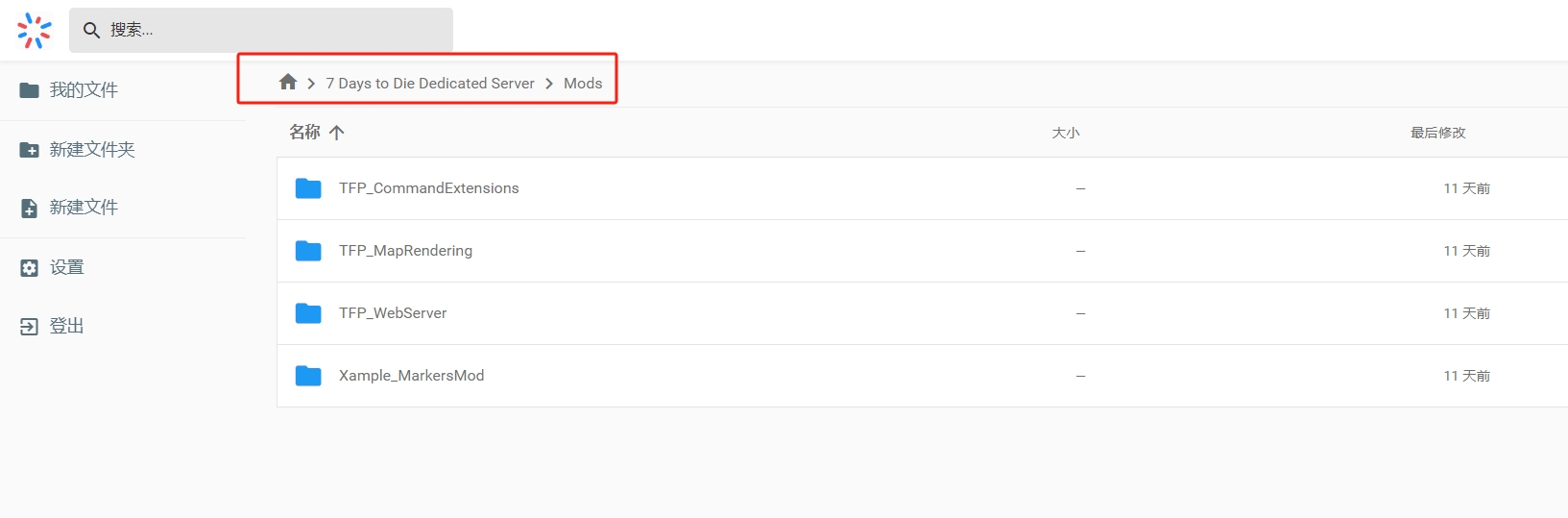The width and height of the screenshot is (1568, 518).
Task: Open 设置 settings from sidebar
Action: click(x=66, y=267)
